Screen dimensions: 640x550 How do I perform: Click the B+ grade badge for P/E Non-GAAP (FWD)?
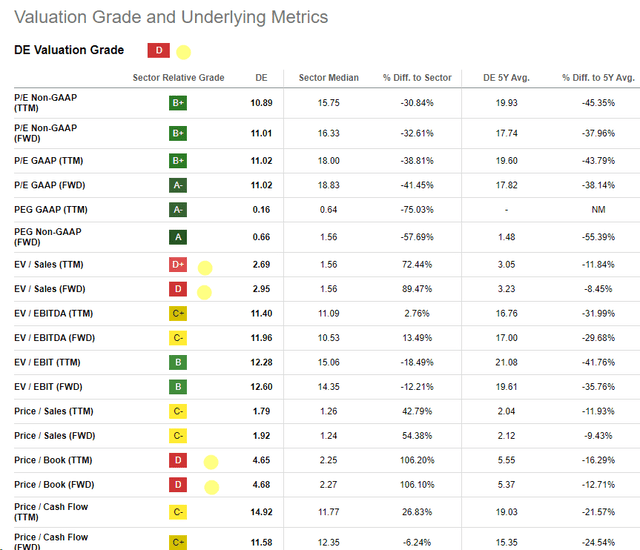click(178, 133)
